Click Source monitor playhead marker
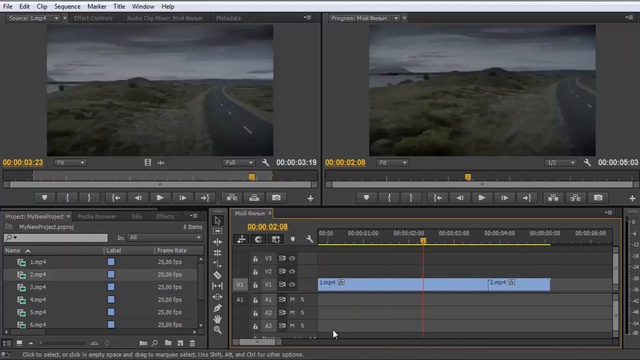 [x=252, y=177]
